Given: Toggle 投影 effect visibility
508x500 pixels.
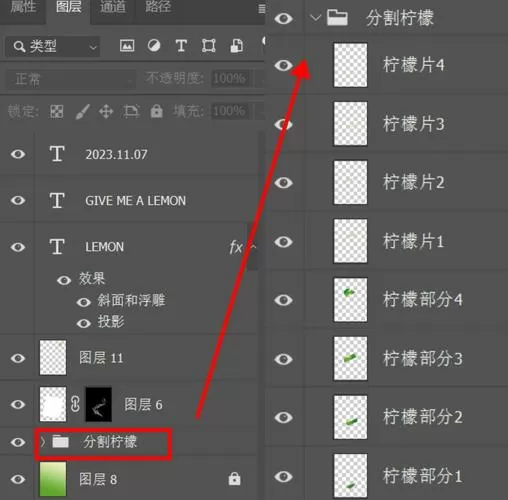Looking at the screenshot, I should (x=84, y=323).
